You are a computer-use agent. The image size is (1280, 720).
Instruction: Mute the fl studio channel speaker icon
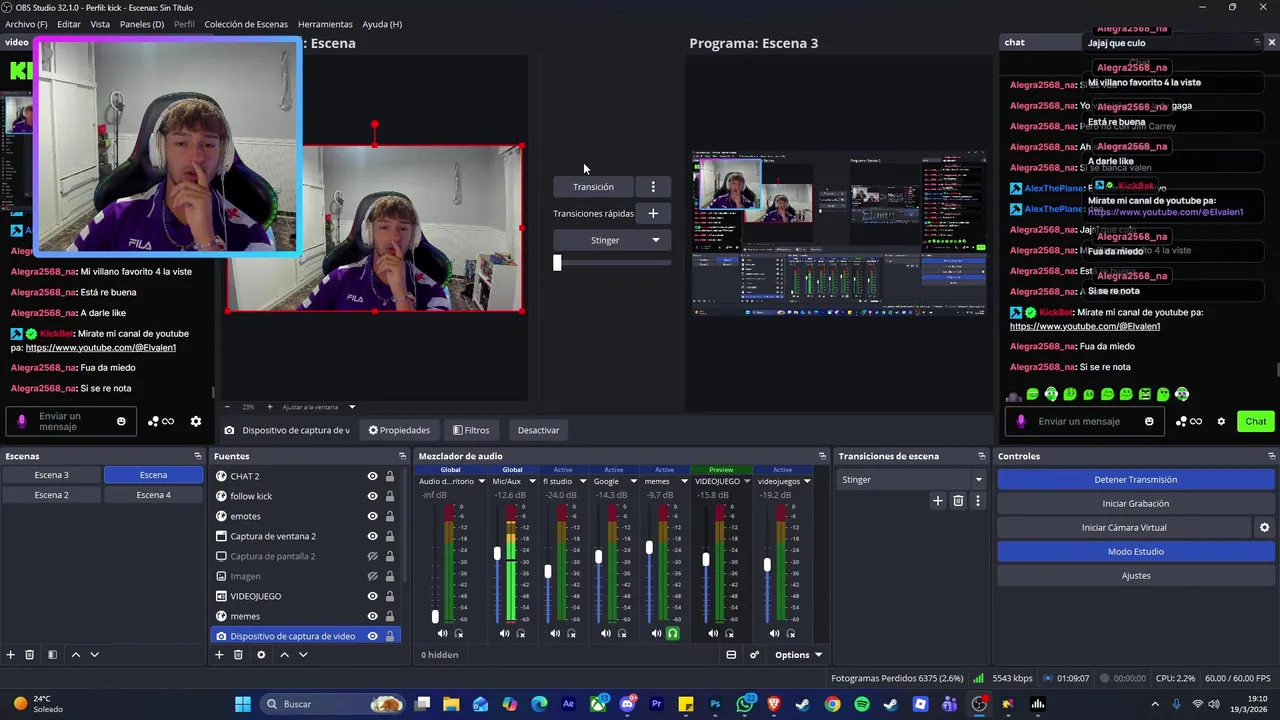pos(555,633)
